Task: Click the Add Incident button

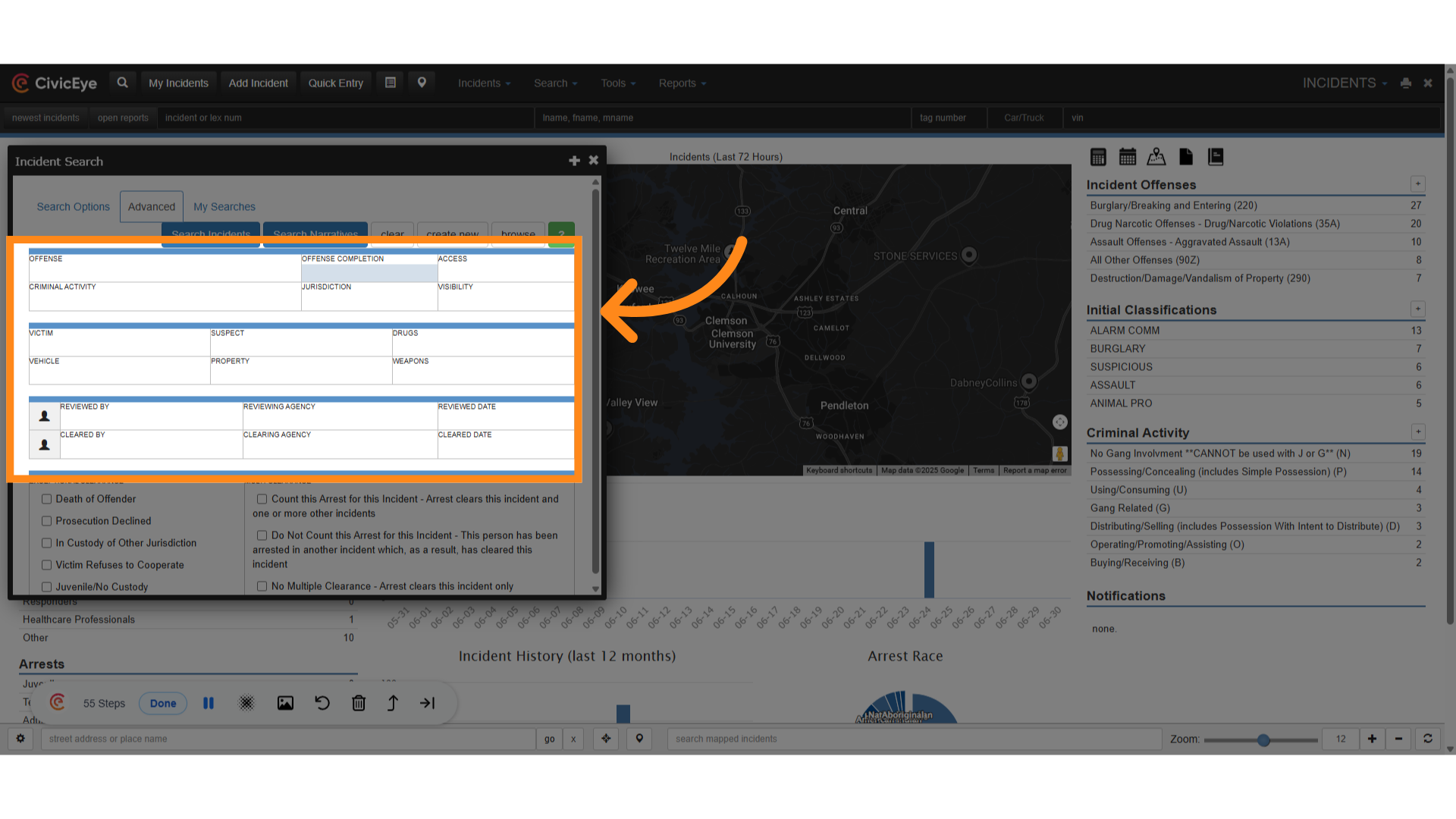Action: point(259,83)
